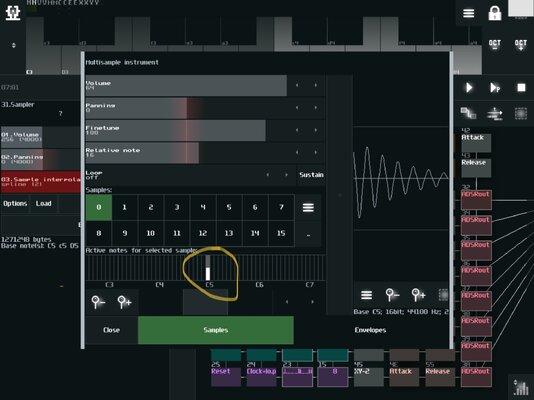Switch to the Samples tab
The height and width of the screenshot is (400, 534).
coord(216,330)
